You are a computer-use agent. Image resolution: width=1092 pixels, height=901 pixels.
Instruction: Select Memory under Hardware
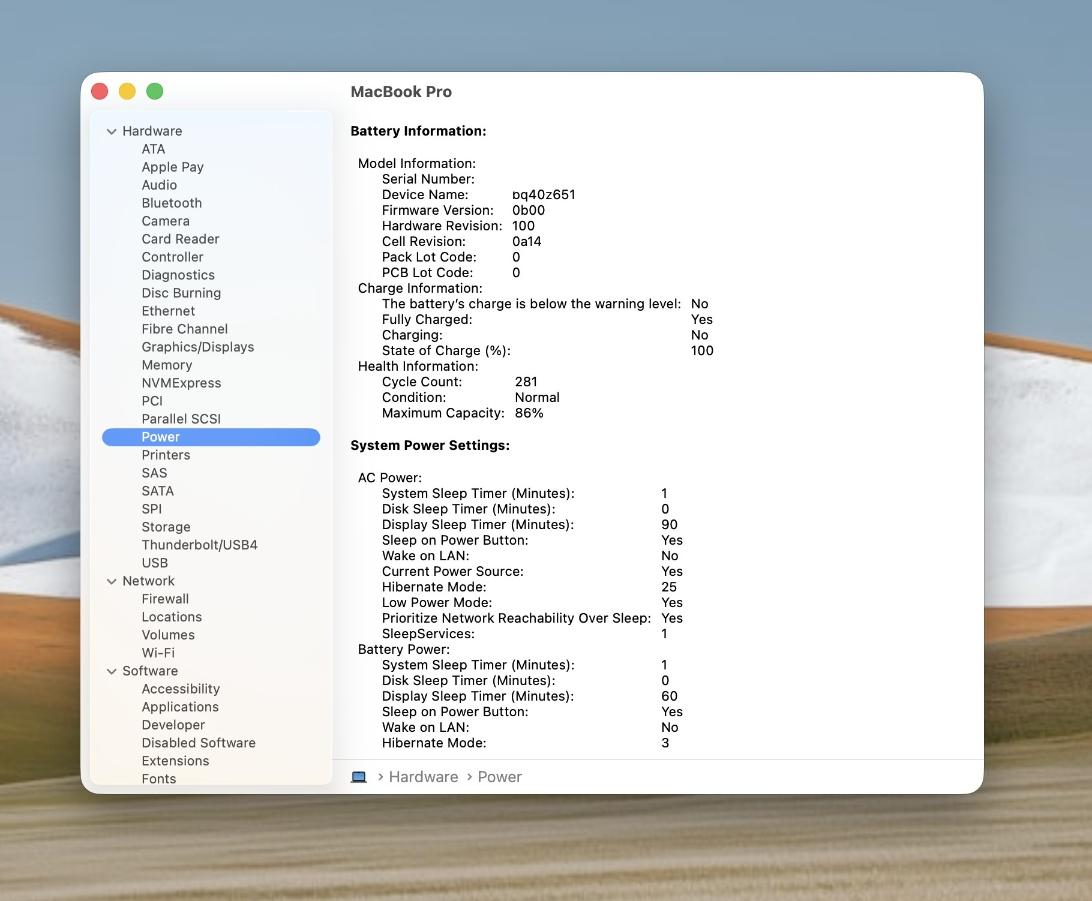[166, 365]
